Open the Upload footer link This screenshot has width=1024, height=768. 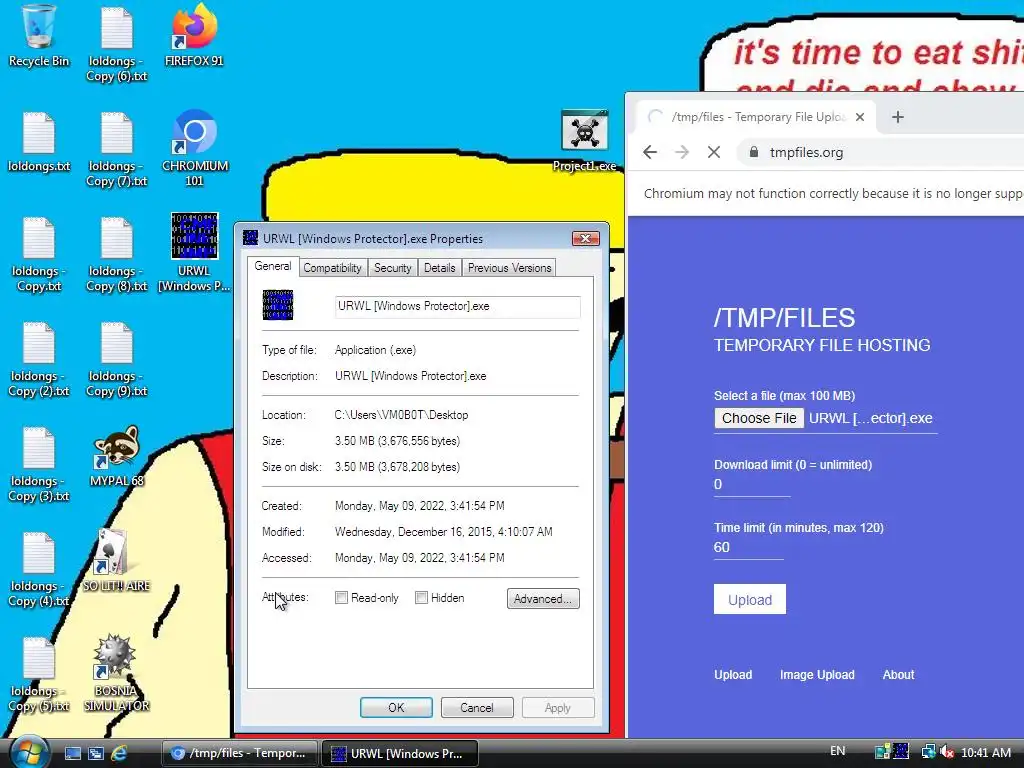click(x=733, y=675)
